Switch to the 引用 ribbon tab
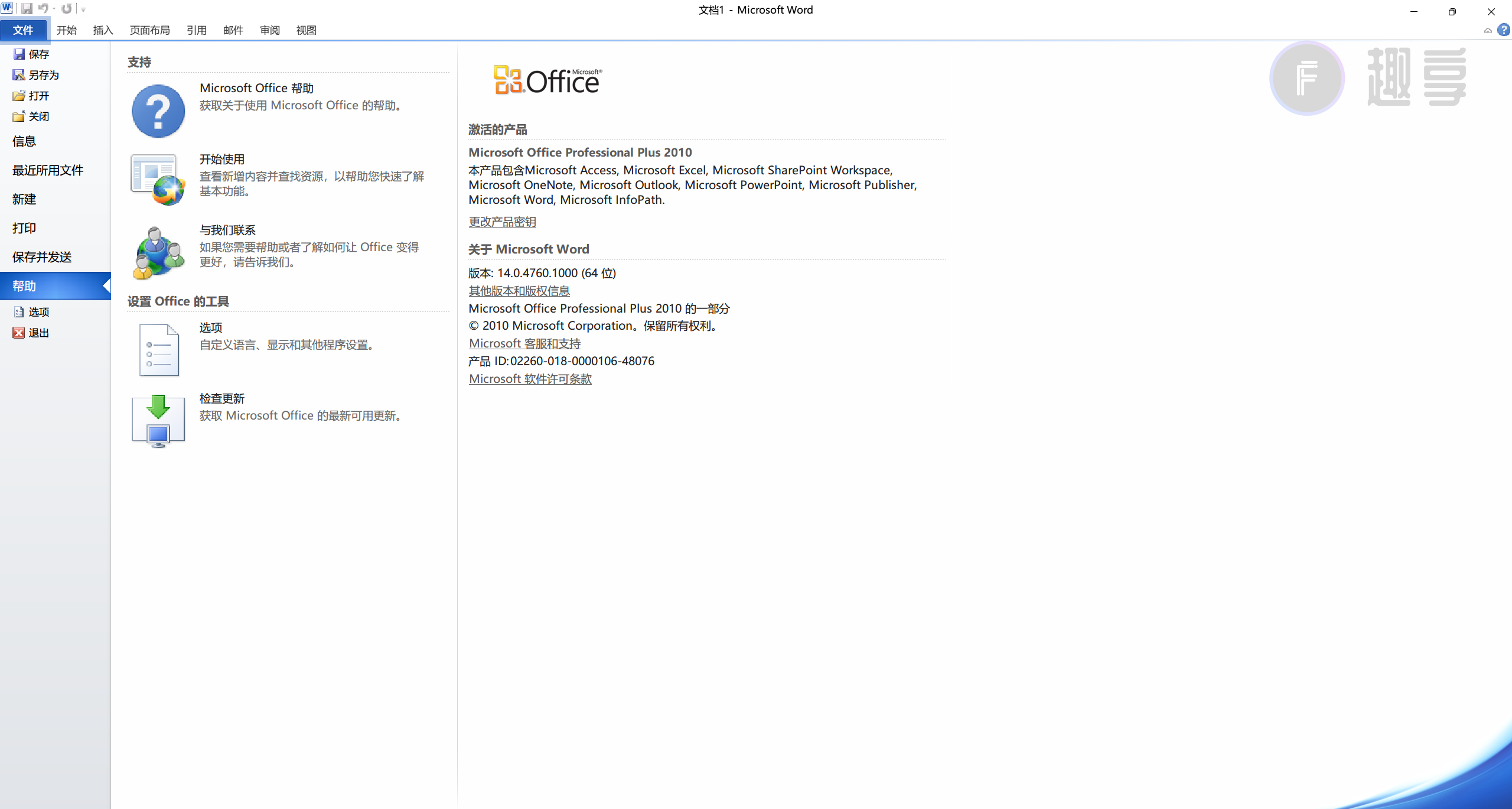 pos(197,30)
